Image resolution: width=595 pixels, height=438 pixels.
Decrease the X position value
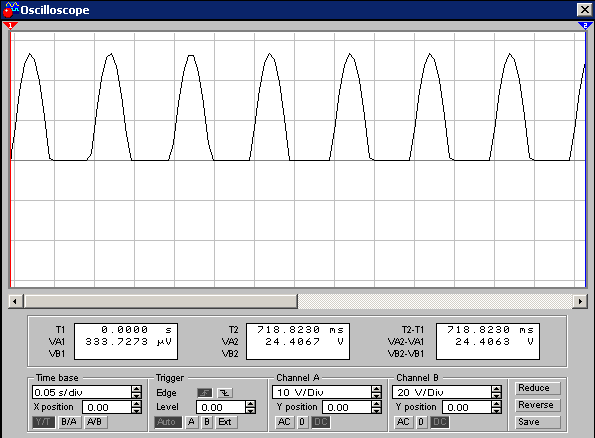pos(137,411)
